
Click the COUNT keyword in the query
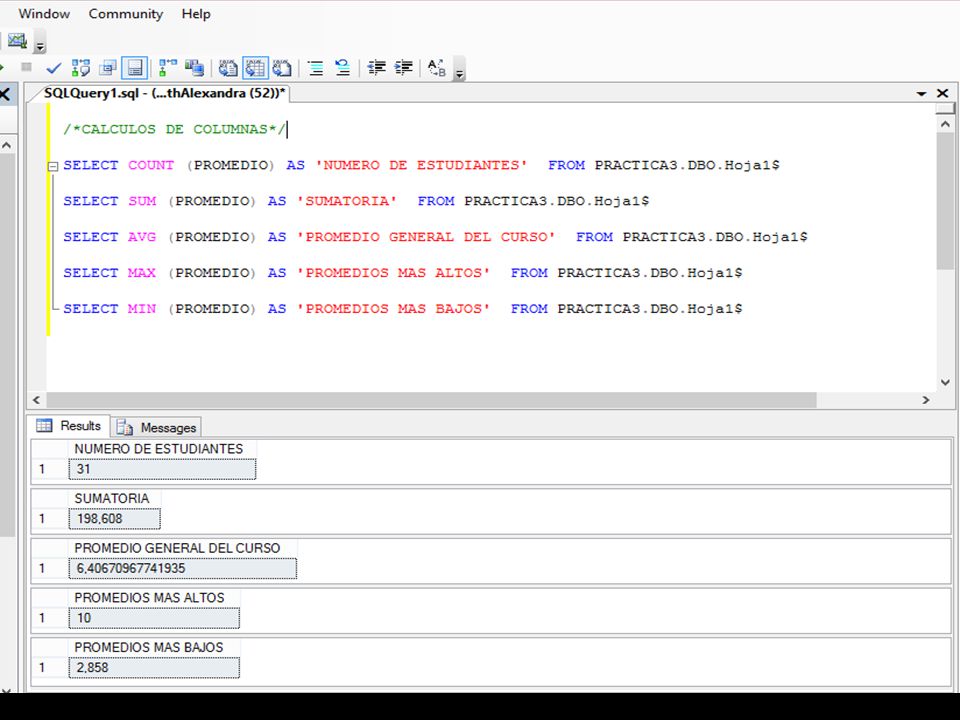[151, 165]
